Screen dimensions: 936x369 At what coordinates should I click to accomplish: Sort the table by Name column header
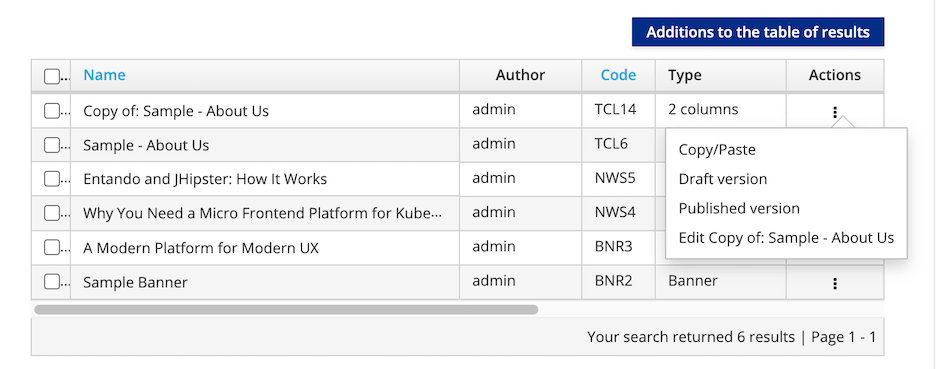[x=104, y=75]
